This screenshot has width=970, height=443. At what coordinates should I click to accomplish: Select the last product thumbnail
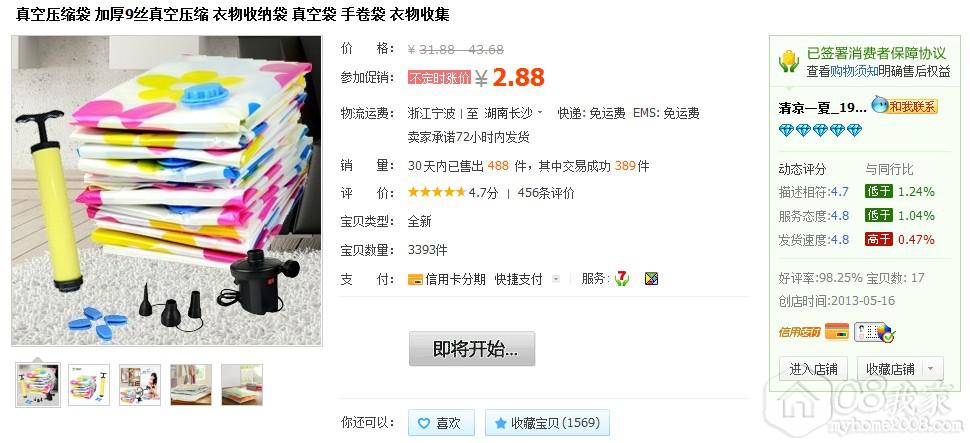(x=242, y=385)
